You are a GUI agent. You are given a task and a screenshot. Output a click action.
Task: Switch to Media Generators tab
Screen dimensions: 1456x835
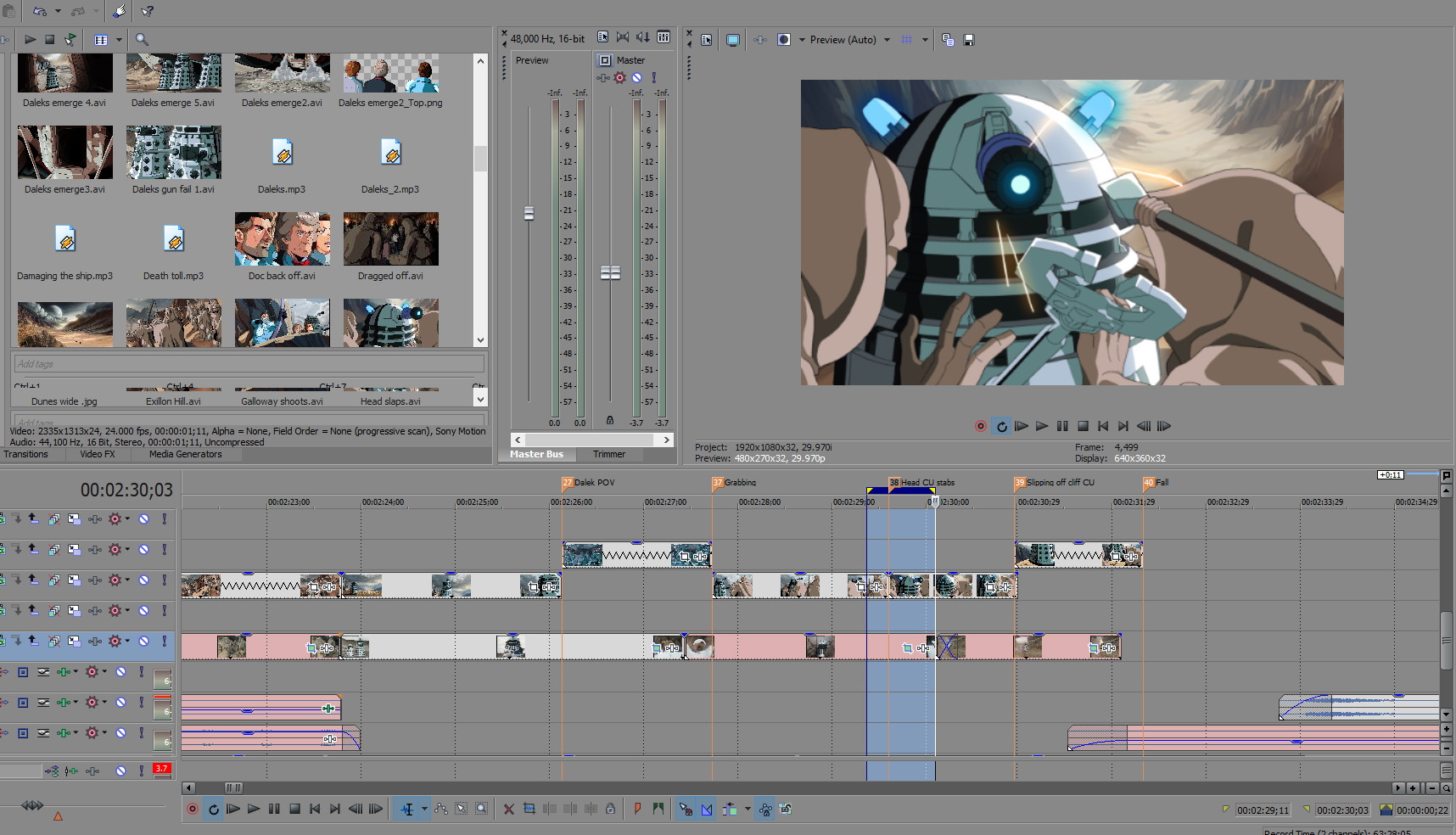[185, 454]
